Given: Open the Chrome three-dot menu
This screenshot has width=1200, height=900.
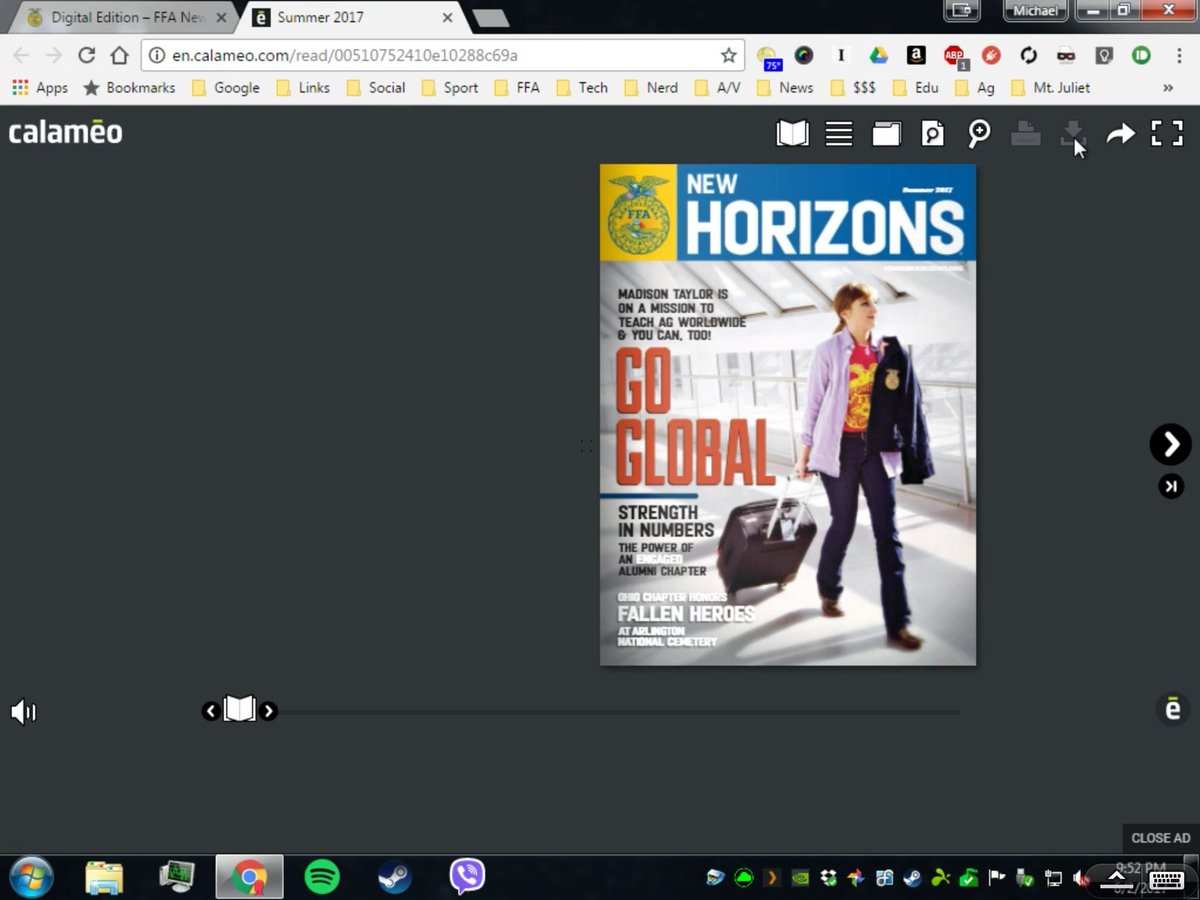Looking at the screenshot, I should coord(1180,56).
